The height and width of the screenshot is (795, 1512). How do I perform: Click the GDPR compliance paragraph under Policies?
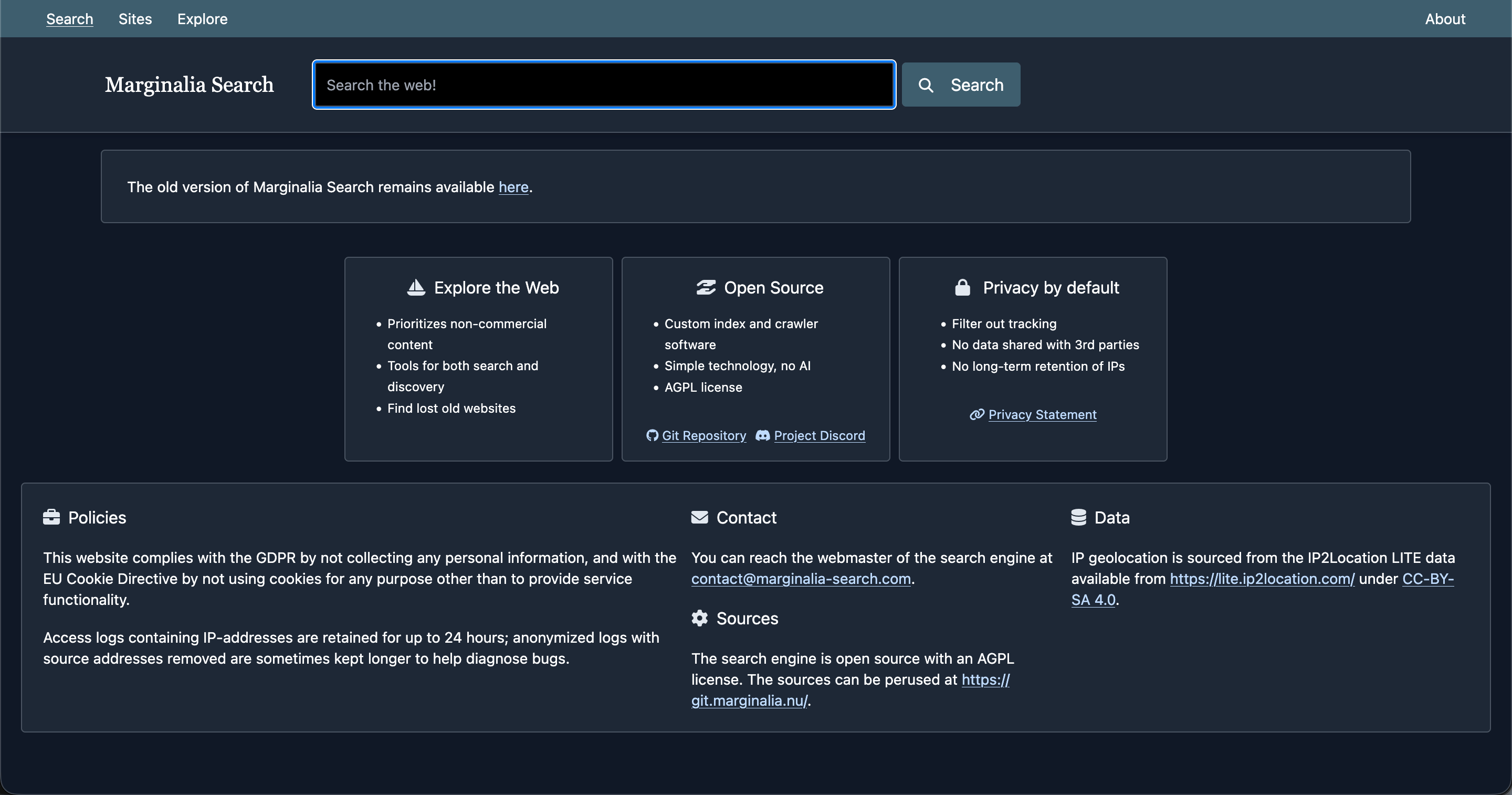click(360, 578)
